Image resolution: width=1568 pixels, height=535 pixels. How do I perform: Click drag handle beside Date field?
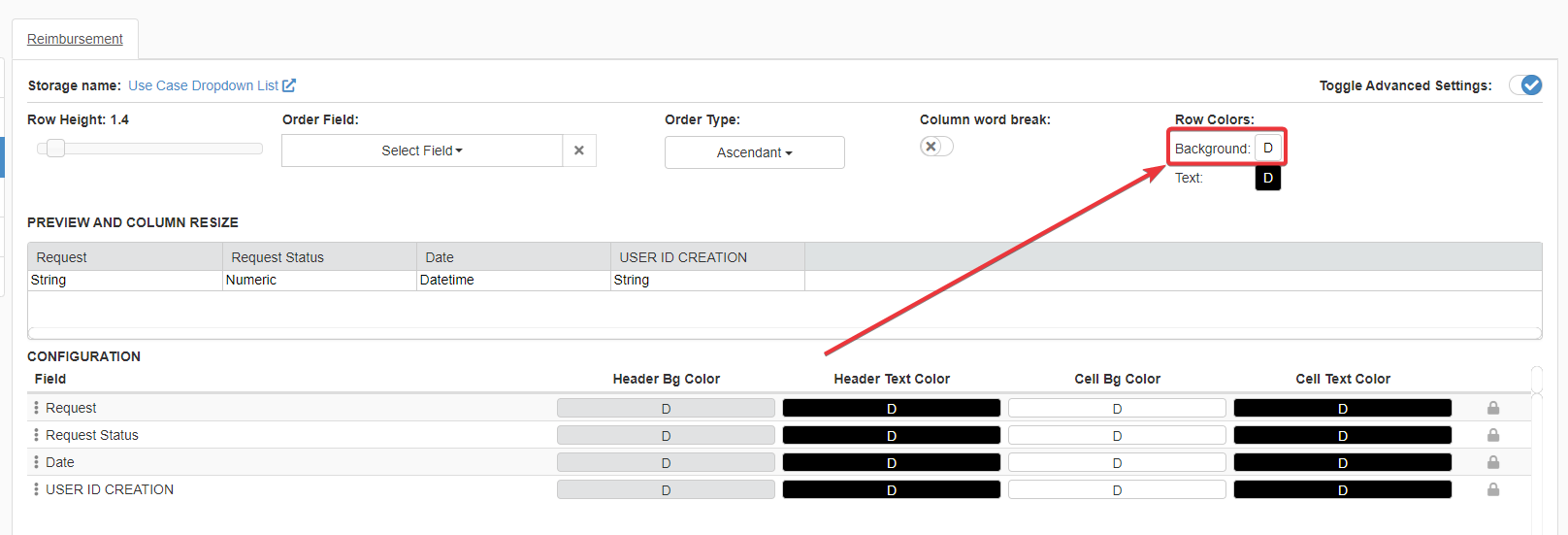37,462
